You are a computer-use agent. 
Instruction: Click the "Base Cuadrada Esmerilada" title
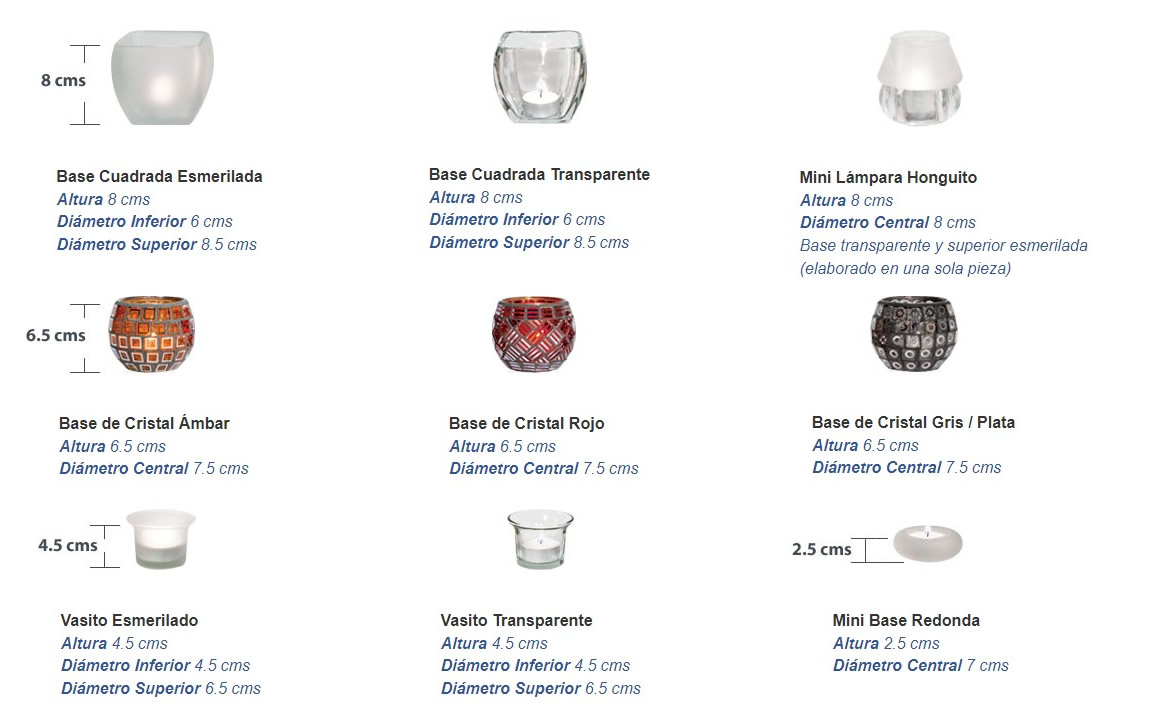[159, 176]
